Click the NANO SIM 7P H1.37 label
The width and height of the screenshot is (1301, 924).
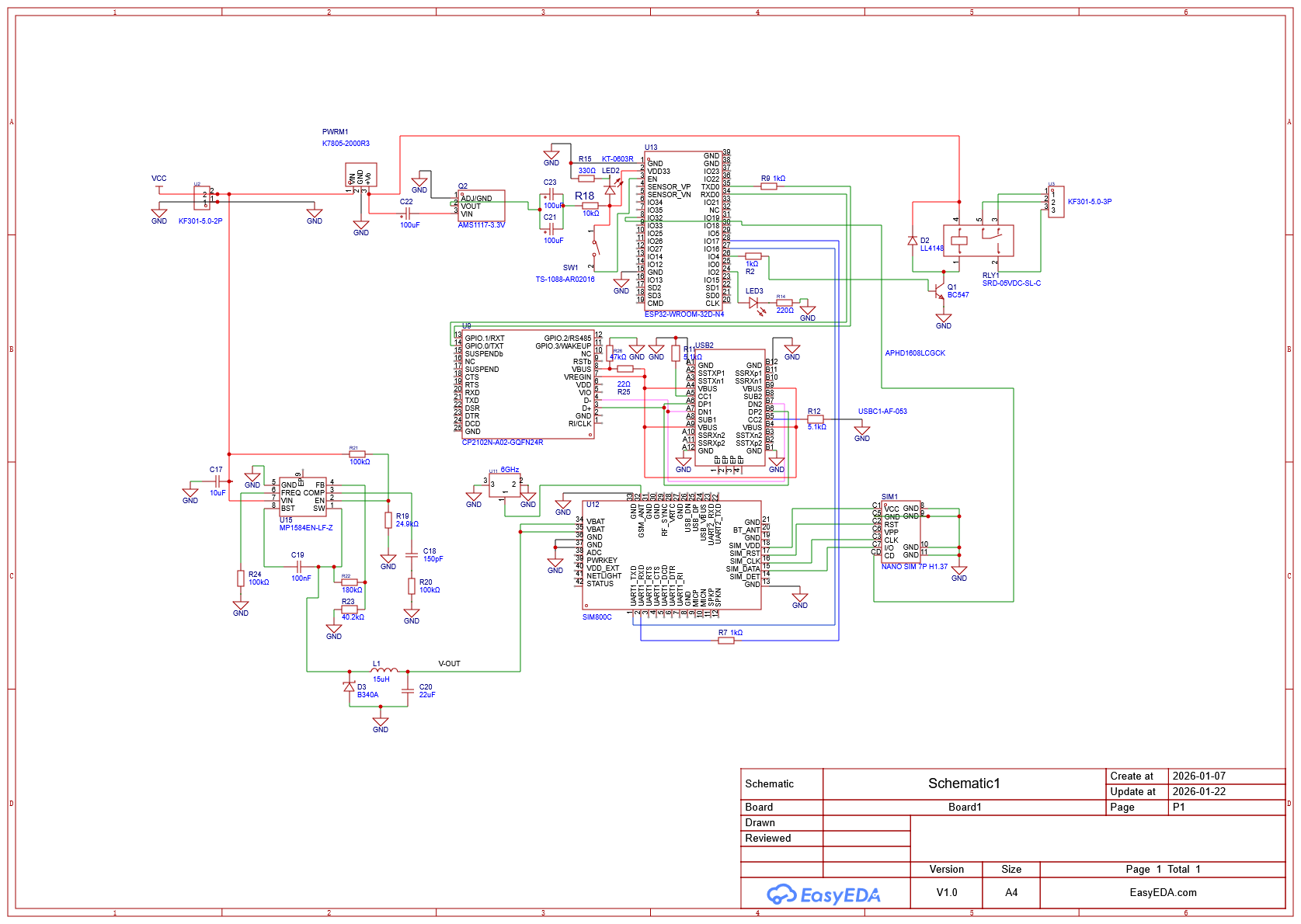(914, 567)
